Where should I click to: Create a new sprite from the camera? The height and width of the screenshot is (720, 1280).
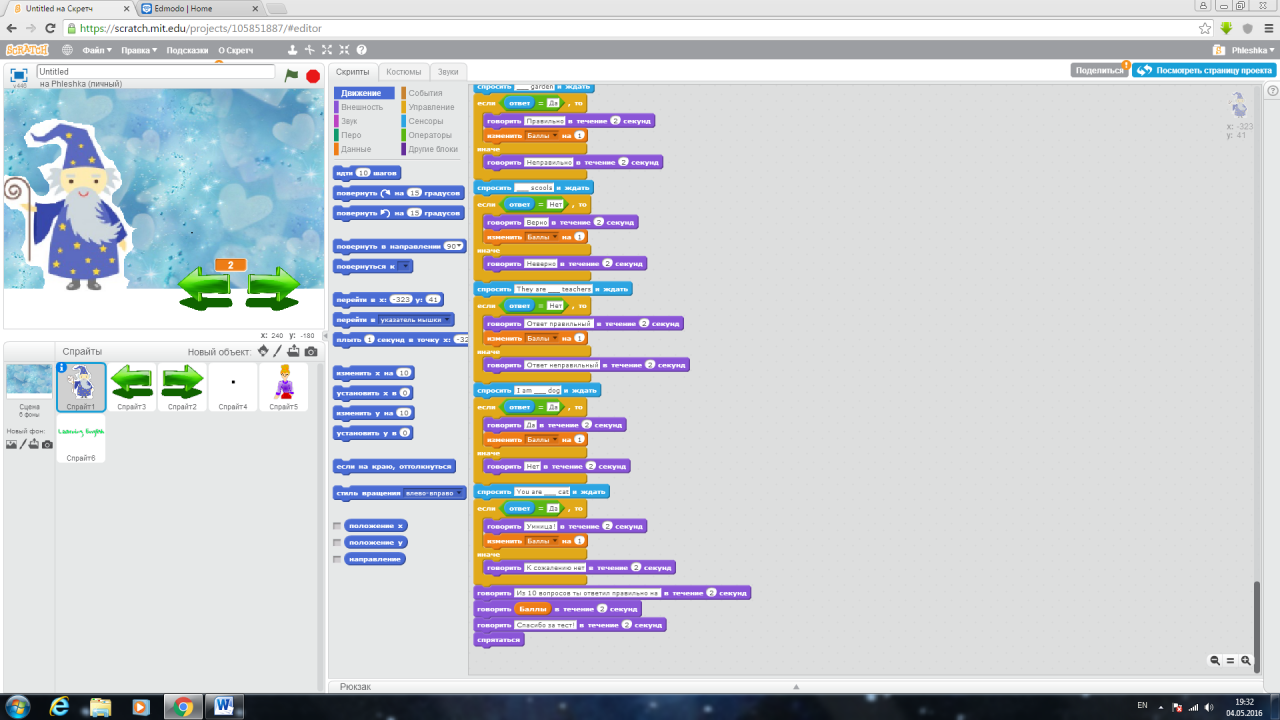(311, 351)
